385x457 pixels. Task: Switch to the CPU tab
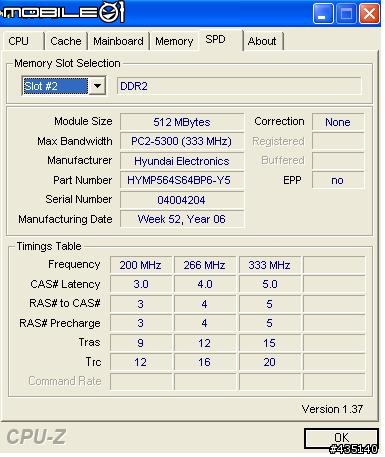[23, 41]
